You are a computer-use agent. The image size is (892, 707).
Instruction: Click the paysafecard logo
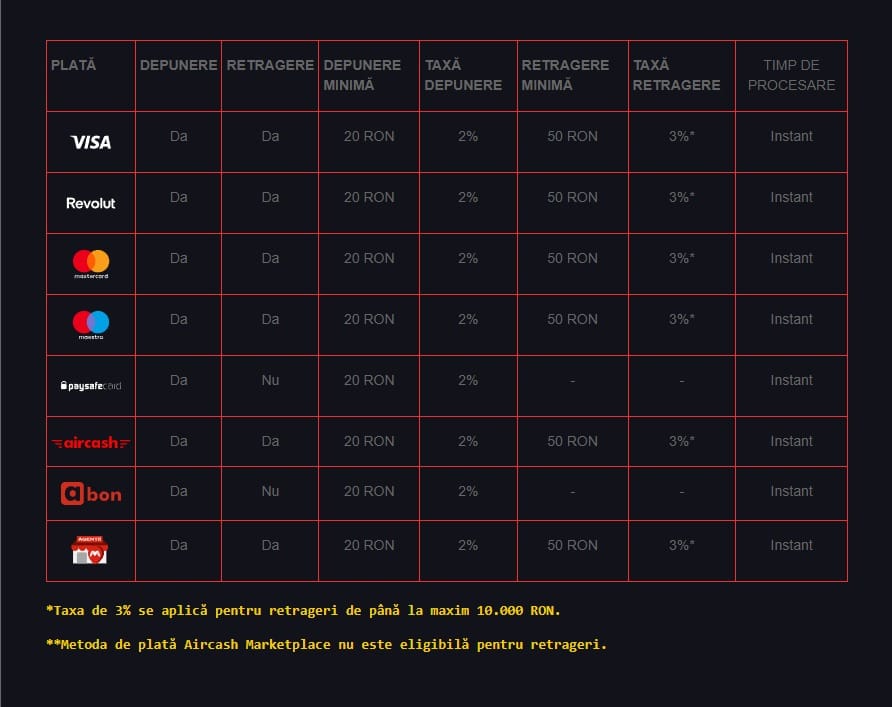click(91, 385)
